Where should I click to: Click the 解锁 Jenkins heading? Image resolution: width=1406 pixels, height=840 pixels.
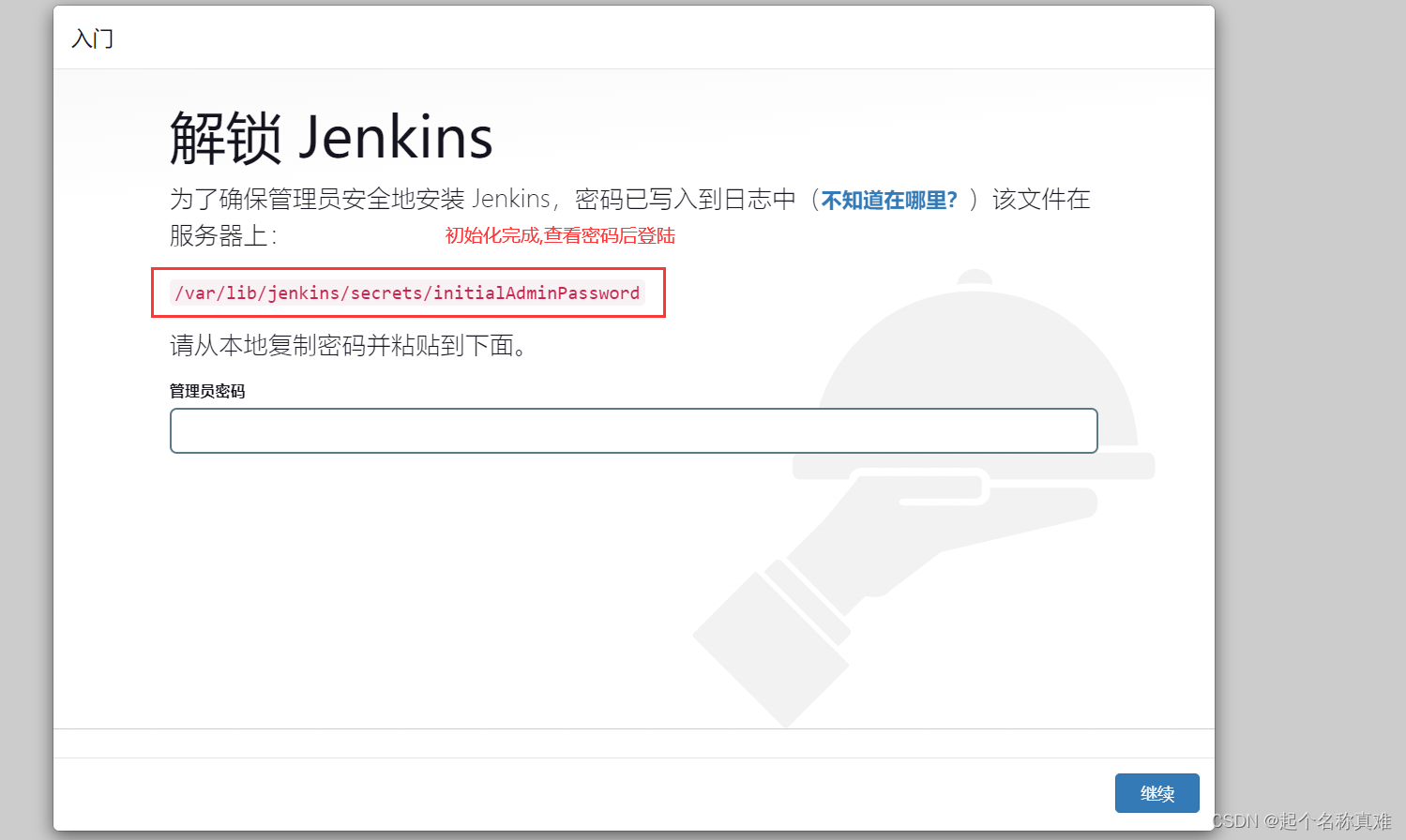[331, 138]
